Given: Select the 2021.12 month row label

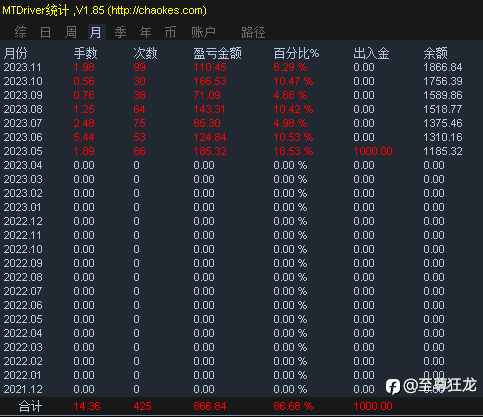Looking at the screenshot, I should click(23, 389).
